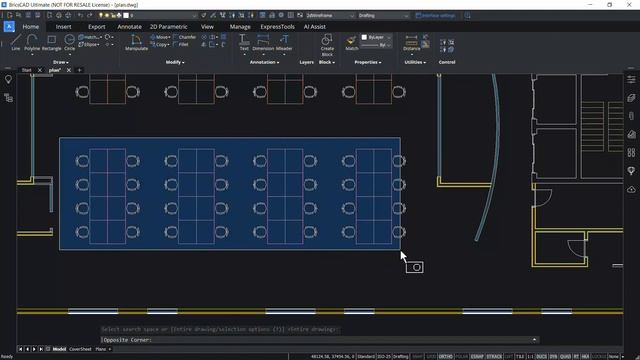This screenshot has width=640, height=360.
Task: Open the BricsCAD application menu button
Action: click(9, 27)
